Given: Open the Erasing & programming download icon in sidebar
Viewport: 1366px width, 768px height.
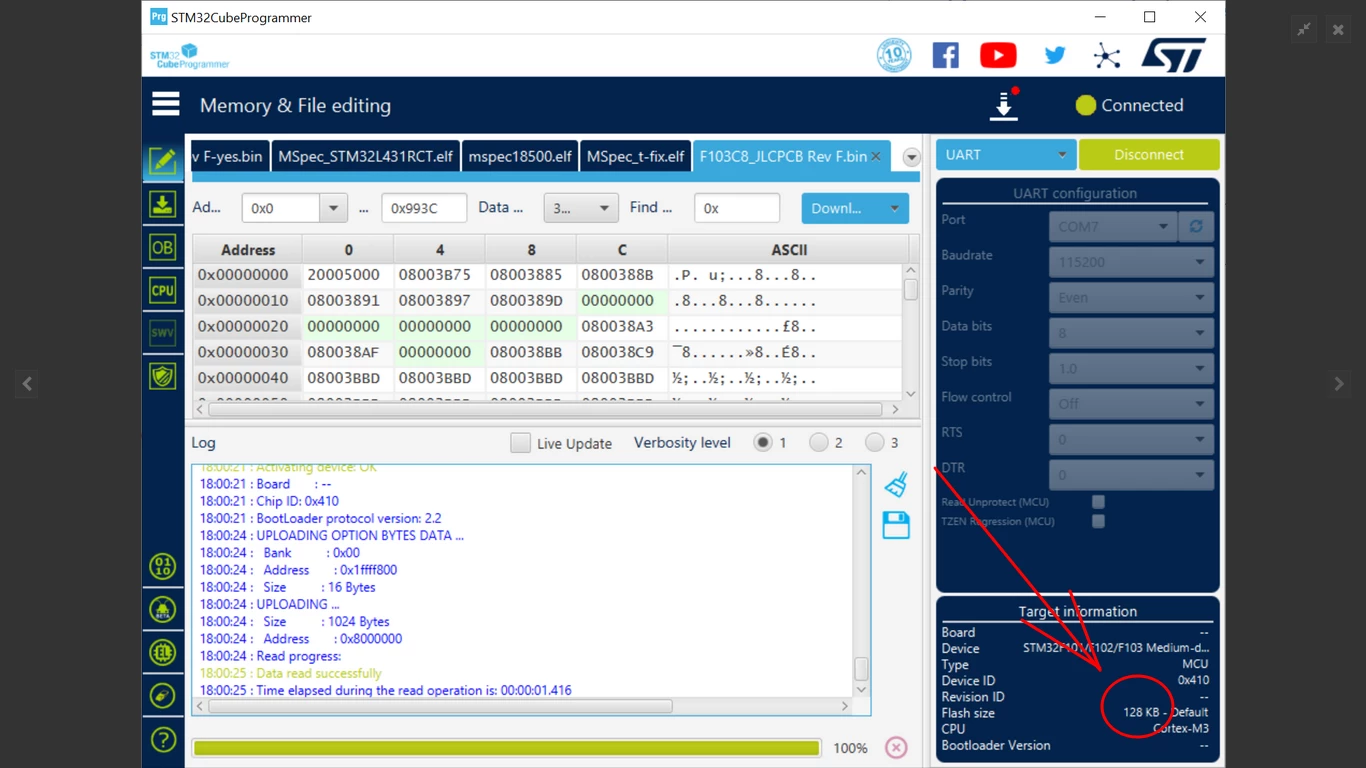Looking at the screenshot, I should coord(163,204).
